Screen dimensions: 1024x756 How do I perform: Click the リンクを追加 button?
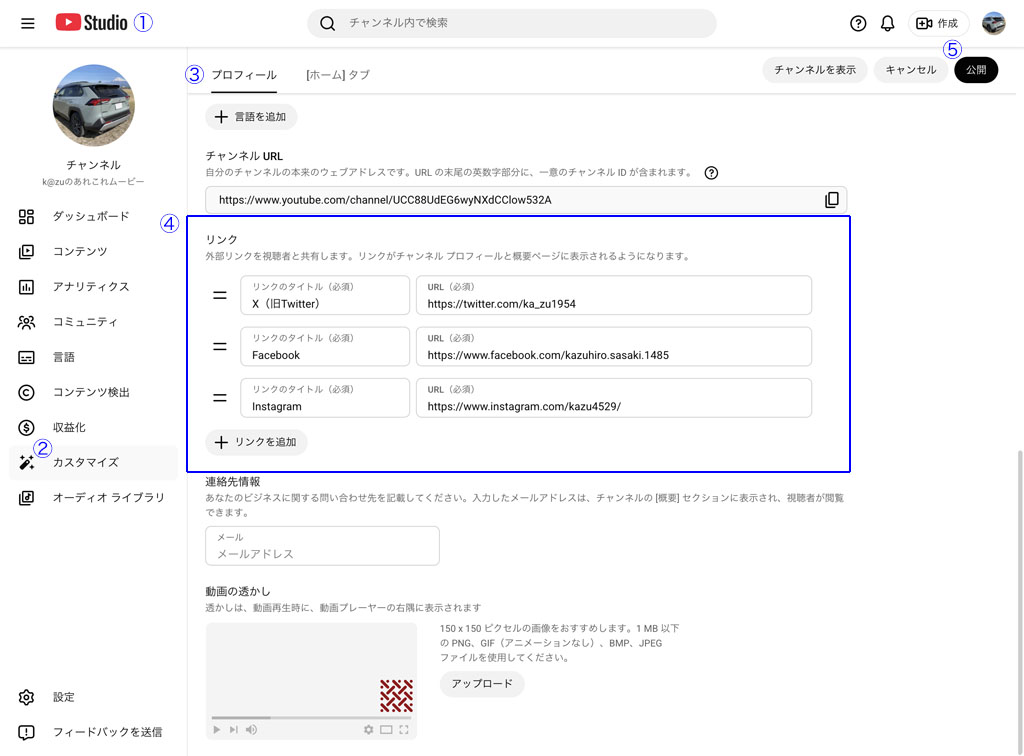point(256,442)
